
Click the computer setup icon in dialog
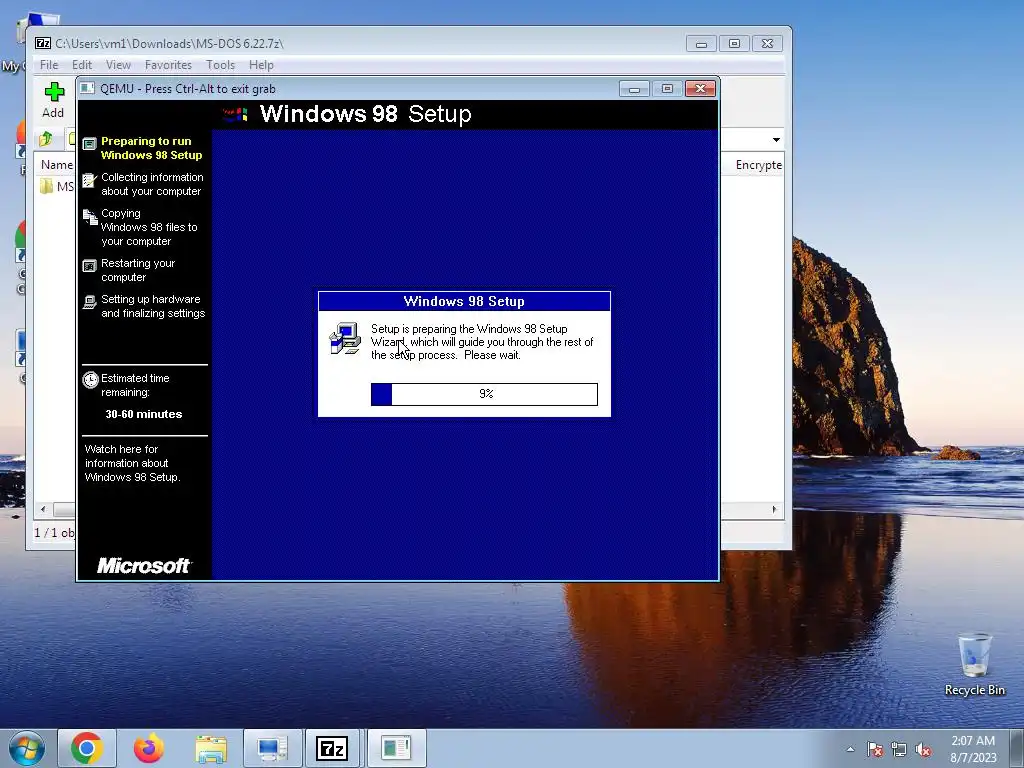pos(345,338)
